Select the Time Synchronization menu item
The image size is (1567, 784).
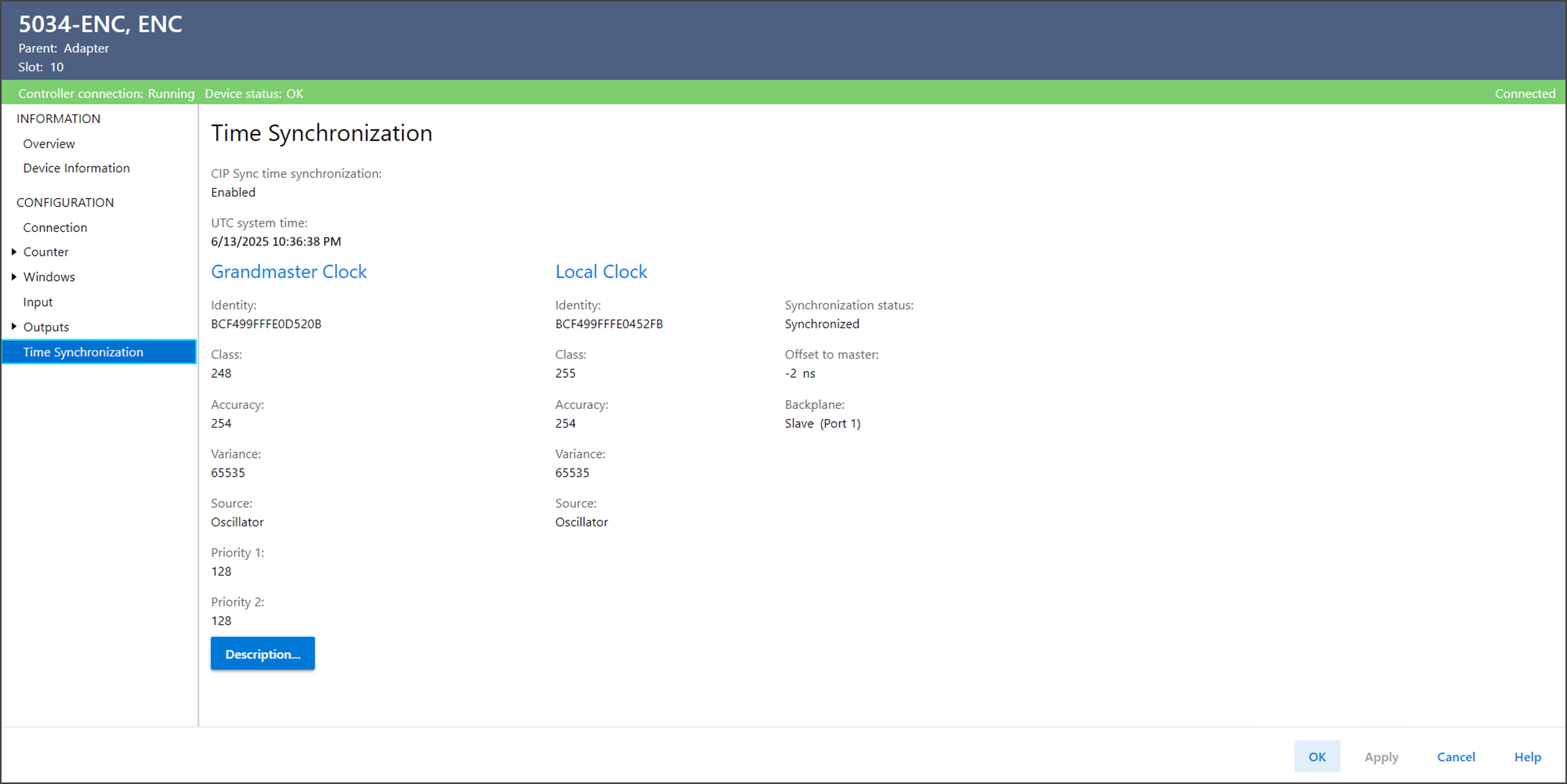83,352
